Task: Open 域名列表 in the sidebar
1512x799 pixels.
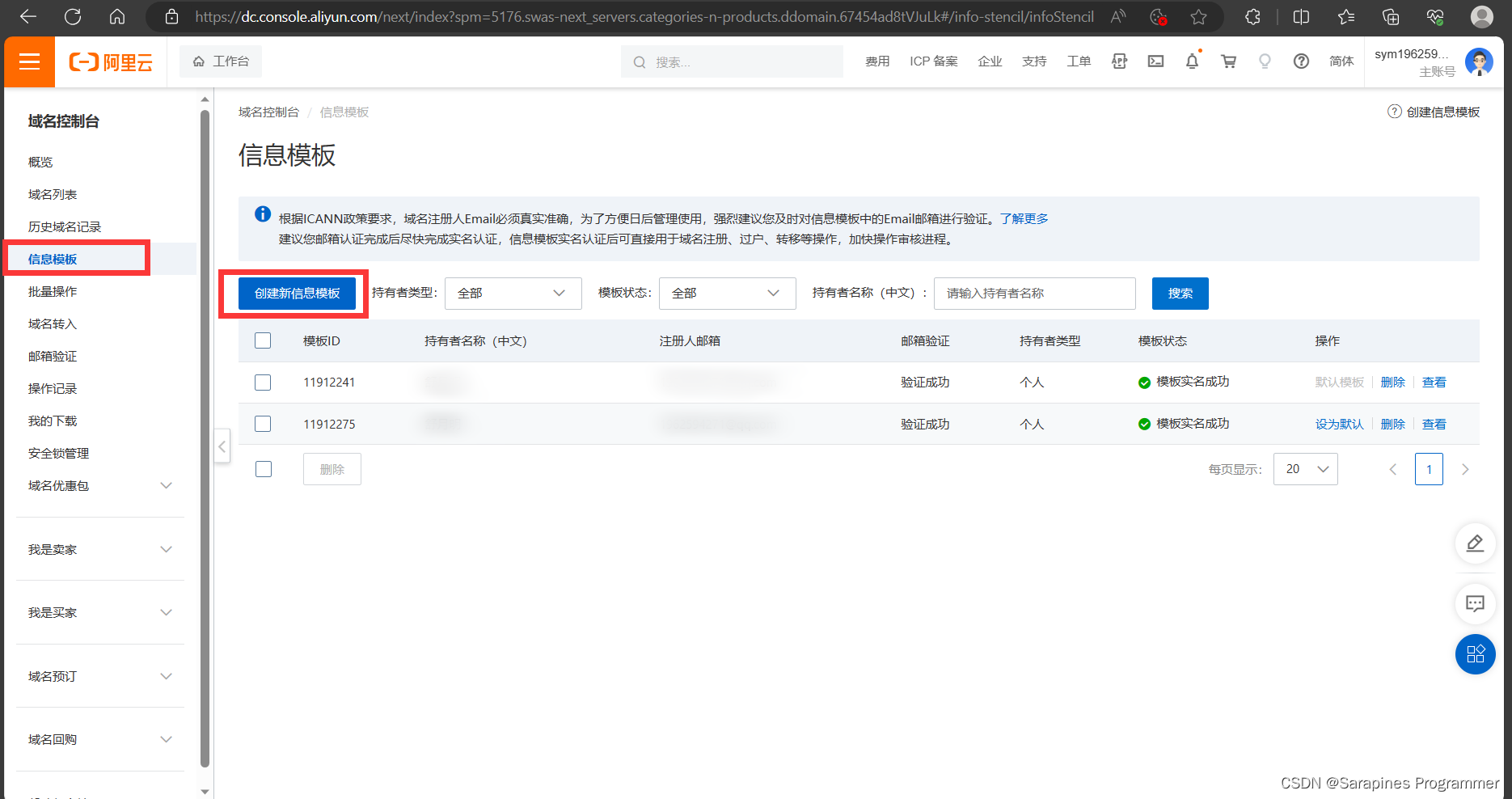Action: pos(53,194)
